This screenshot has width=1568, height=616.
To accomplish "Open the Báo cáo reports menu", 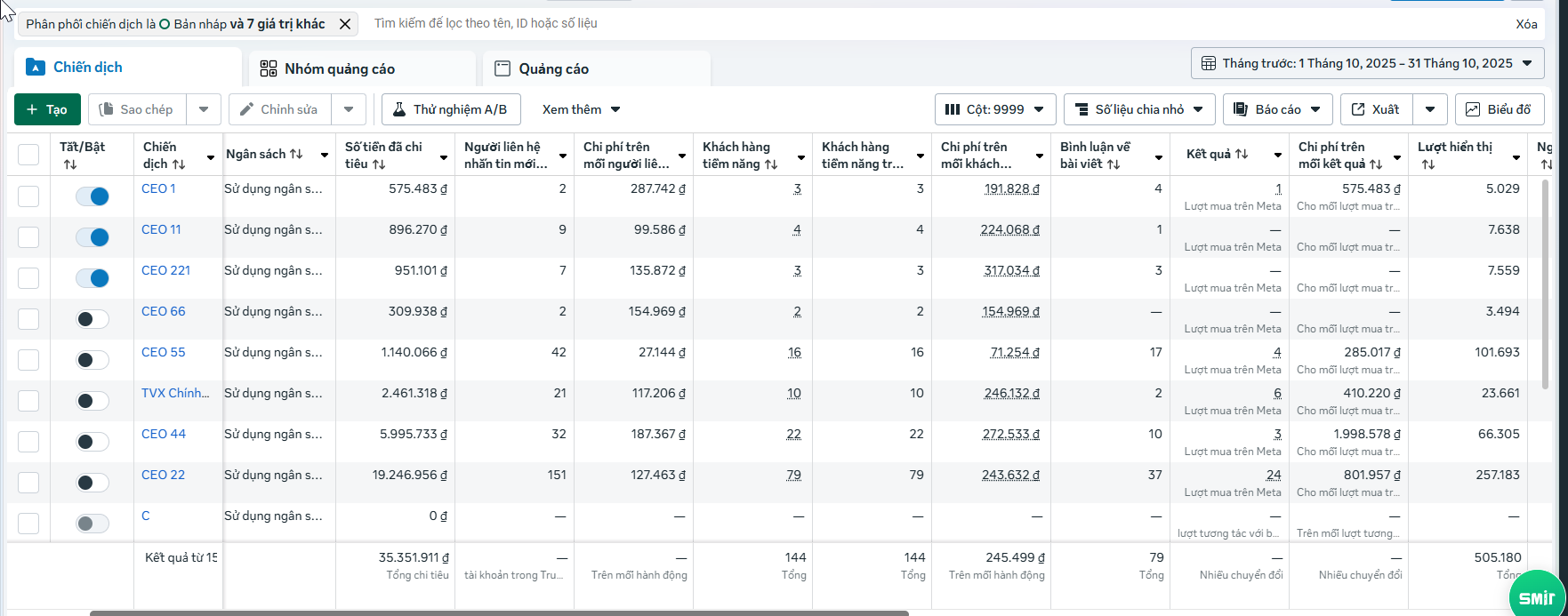I will coord(1277,109).
